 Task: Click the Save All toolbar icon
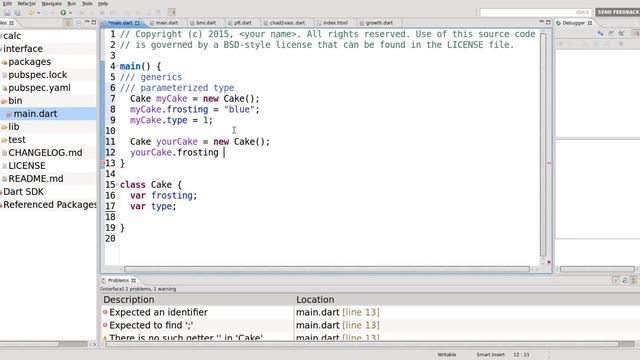tap(18, 13)
